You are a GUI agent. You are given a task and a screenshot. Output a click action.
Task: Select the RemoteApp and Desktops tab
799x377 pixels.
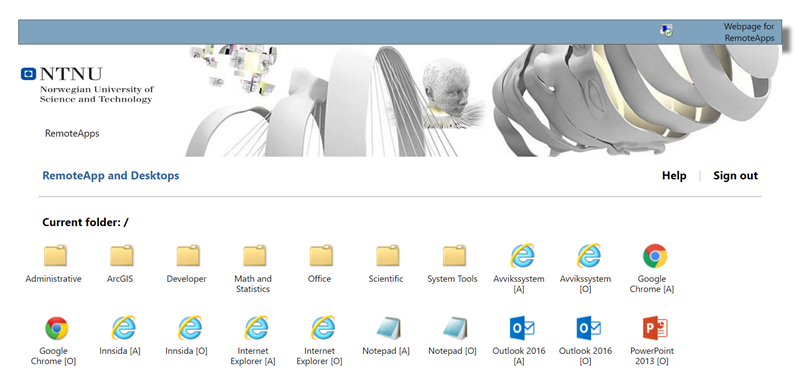111,176
